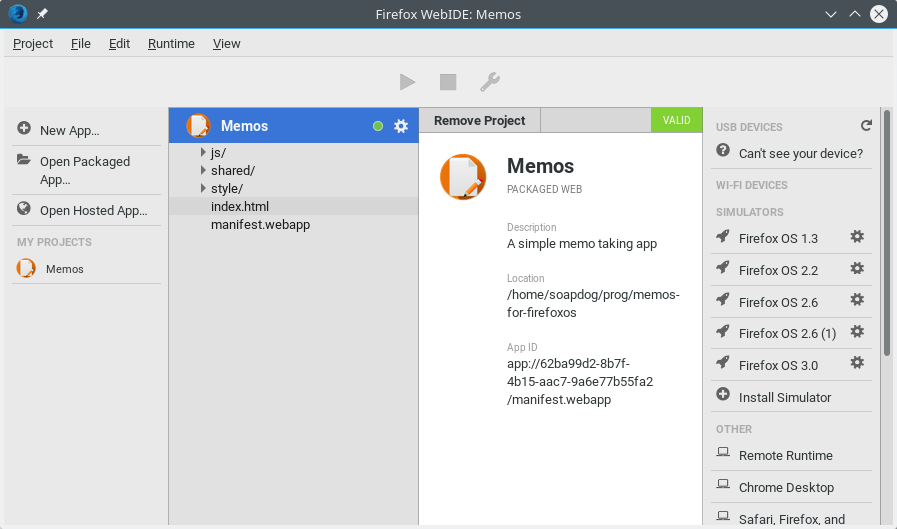
Task: Click the plus icon next to New App
Action: click(x=24, y=128)
